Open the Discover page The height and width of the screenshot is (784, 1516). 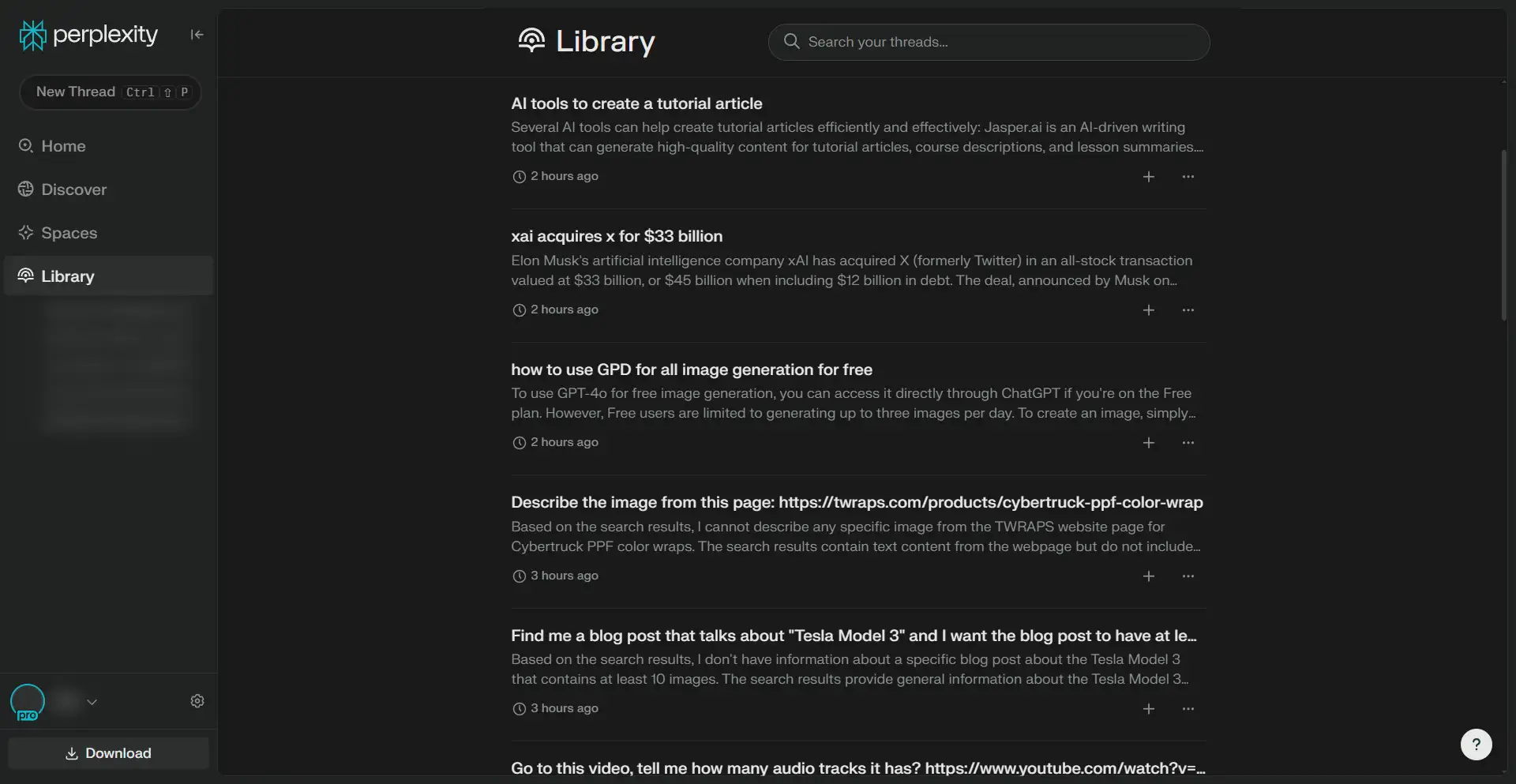tap(73, 189)
